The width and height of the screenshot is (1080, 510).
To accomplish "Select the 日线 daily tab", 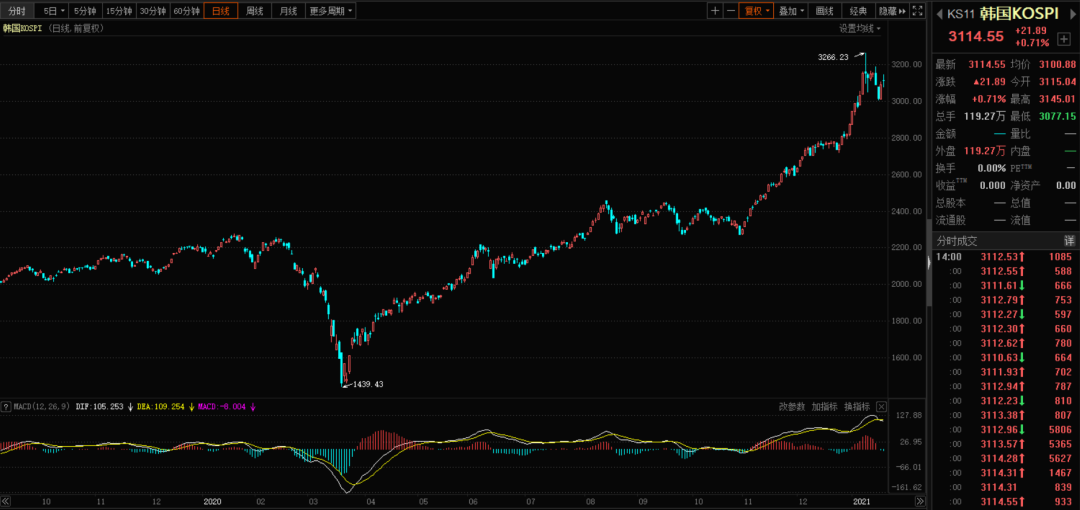I will (220, 11).
